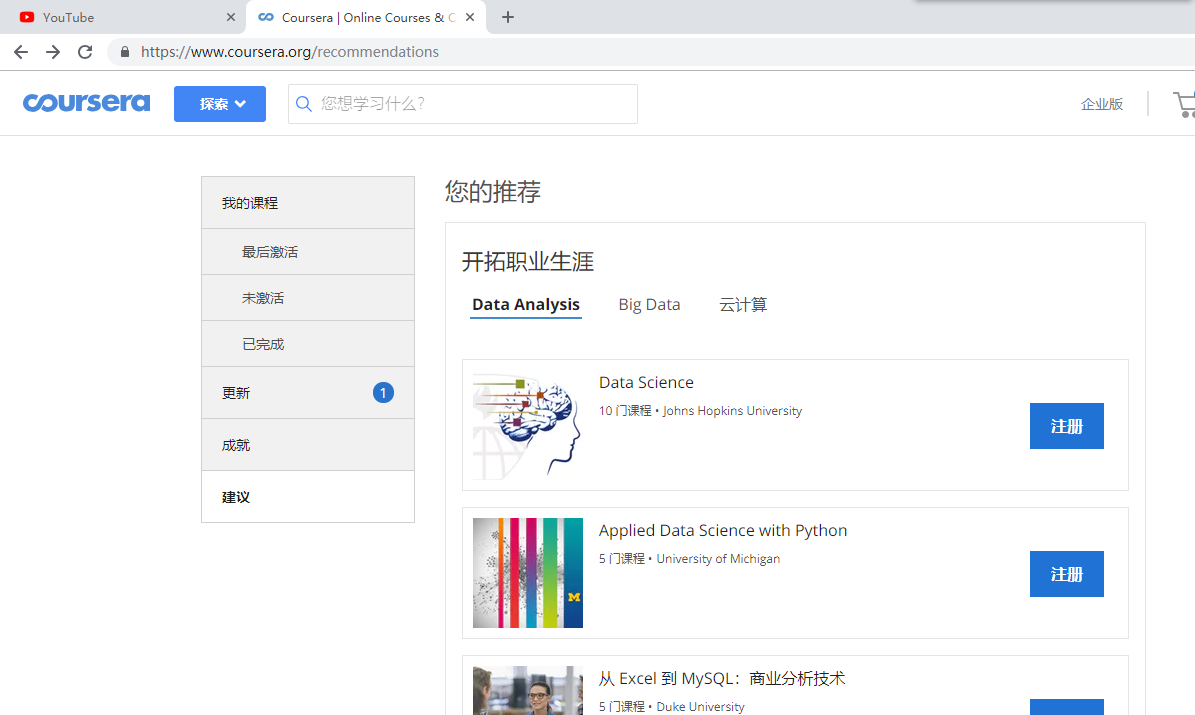This screenshot has height=715, width=1195.
Task: Click the padlock site security icon
Action: 124,52
